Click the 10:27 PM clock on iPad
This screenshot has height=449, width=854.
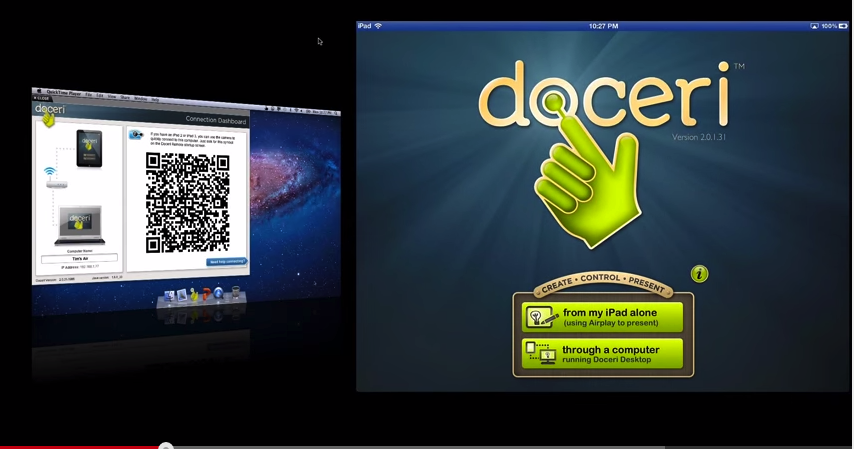[x=603, y=26]
